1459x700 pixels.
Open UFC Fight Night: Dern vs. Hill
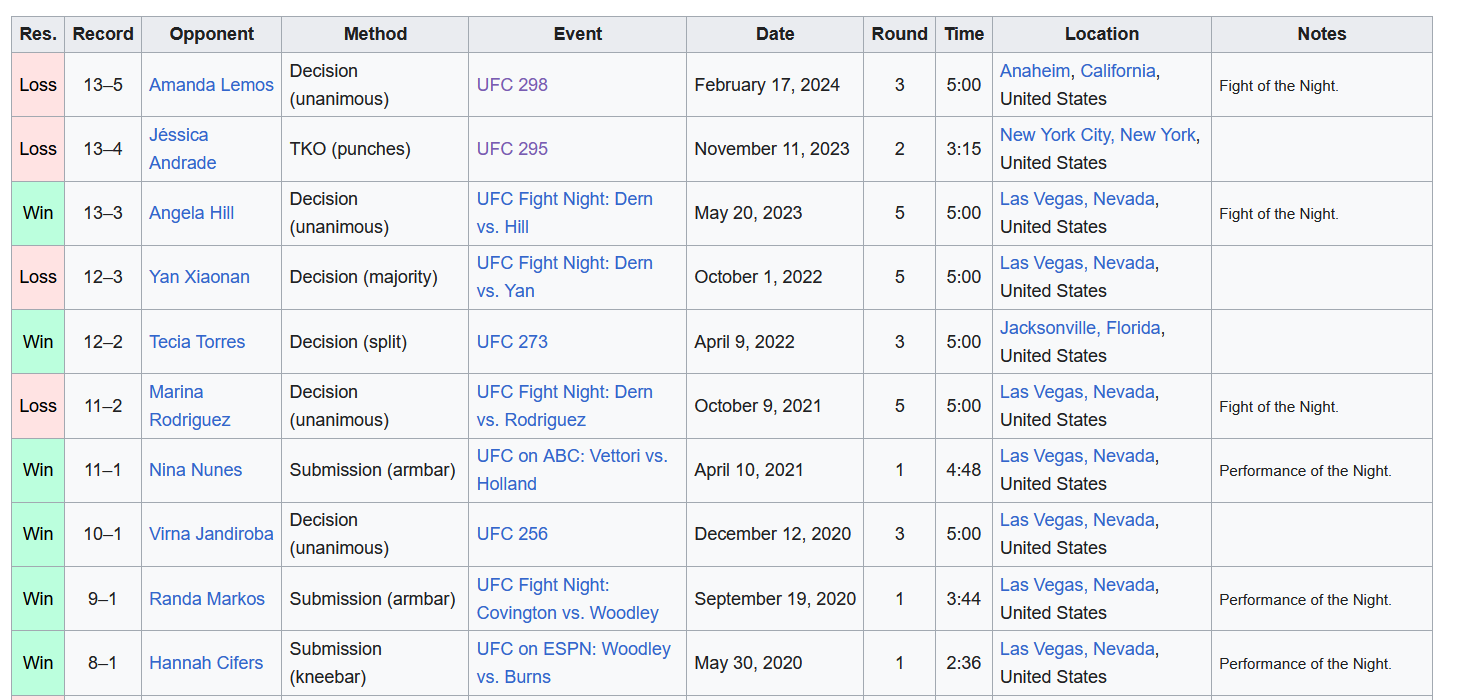click(x=565, y=213)
